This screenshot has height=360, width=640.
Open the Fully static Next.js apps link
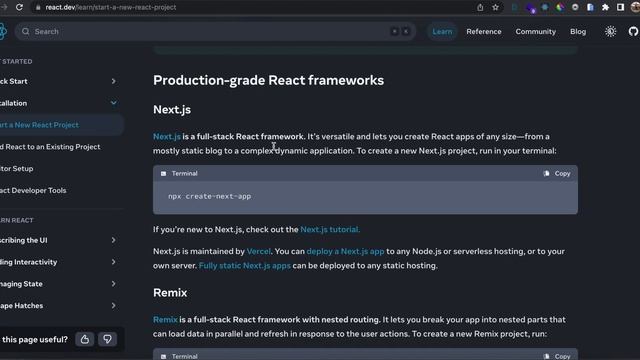(244, 265)
